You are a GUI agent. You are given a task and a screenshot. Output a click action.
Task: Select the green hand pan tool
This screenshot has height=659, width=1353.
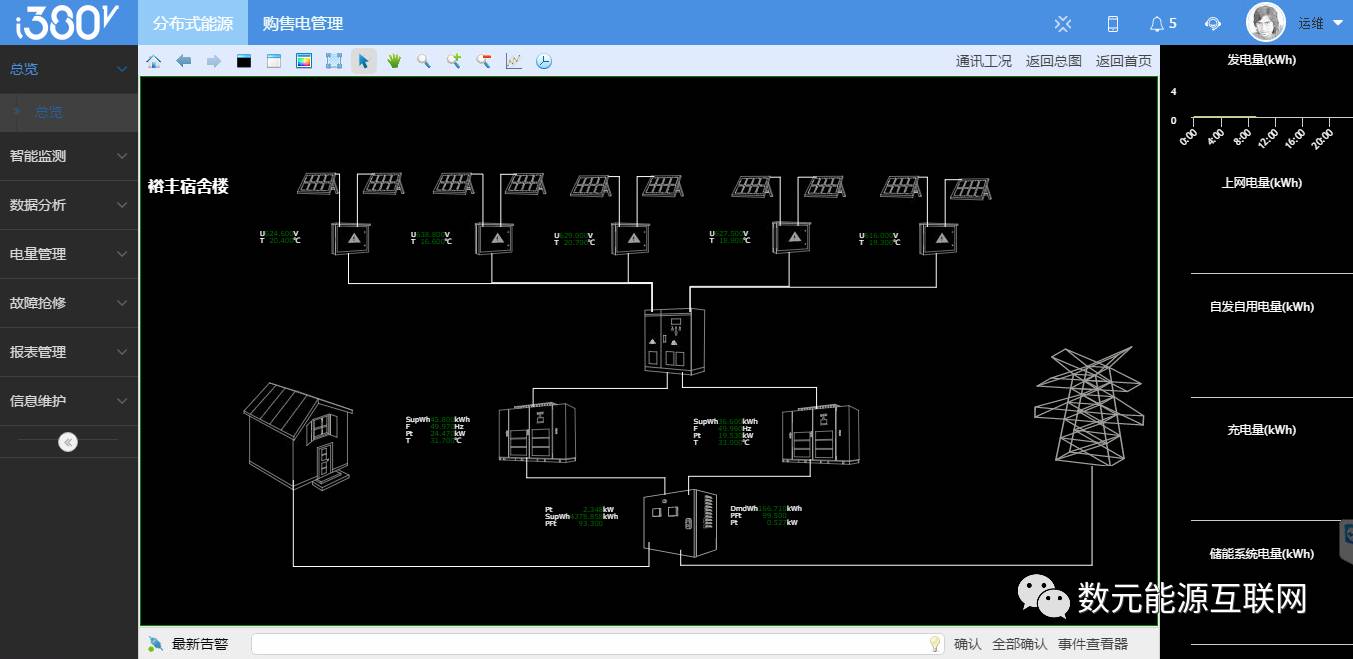pyautogui.click(x=394, y=61)
